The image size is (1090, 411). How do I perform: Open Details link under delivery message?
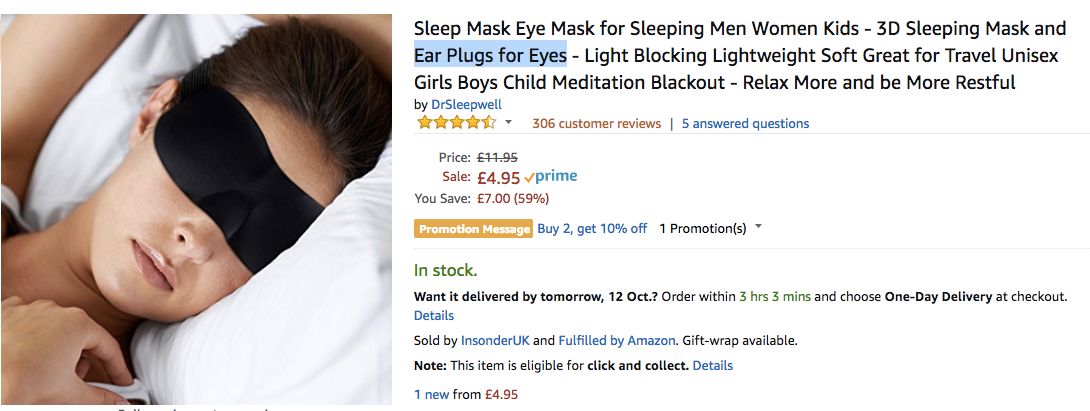(433, 315)
